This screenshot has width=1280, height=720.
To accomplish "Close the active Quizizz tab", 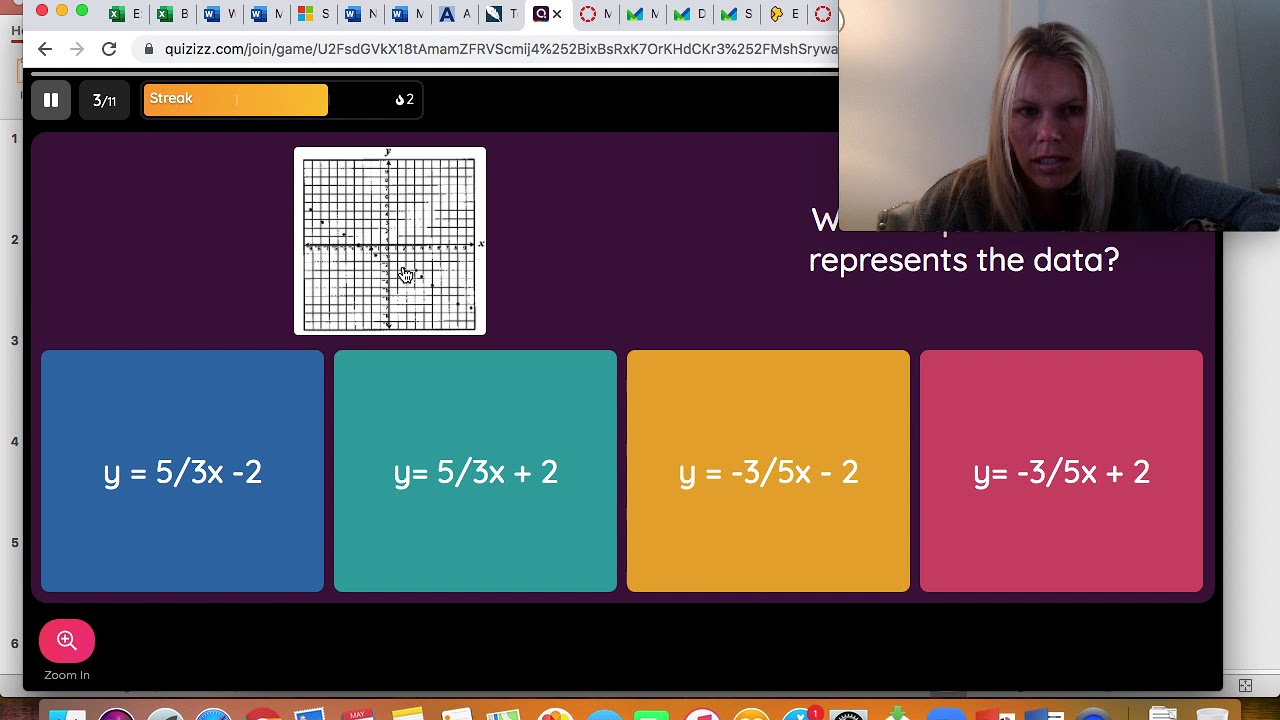I will [557, 14].
